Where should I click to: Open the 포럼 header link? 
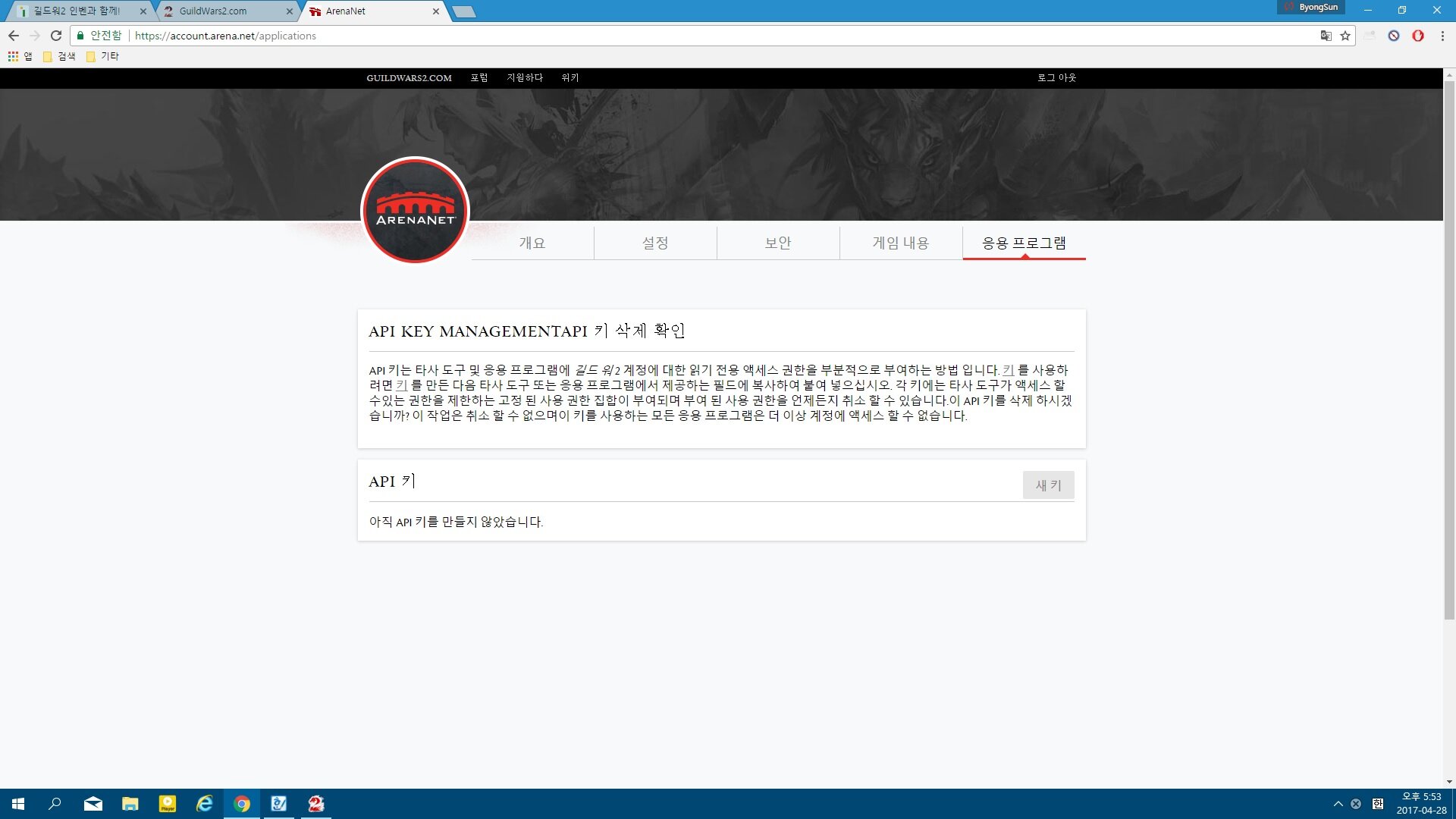click(479, 78)
